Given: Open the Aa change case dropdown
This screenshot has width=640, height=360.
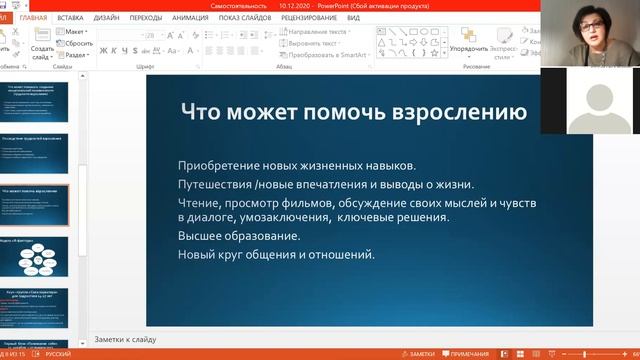Looking at the screenshot, I should [173, 51].
